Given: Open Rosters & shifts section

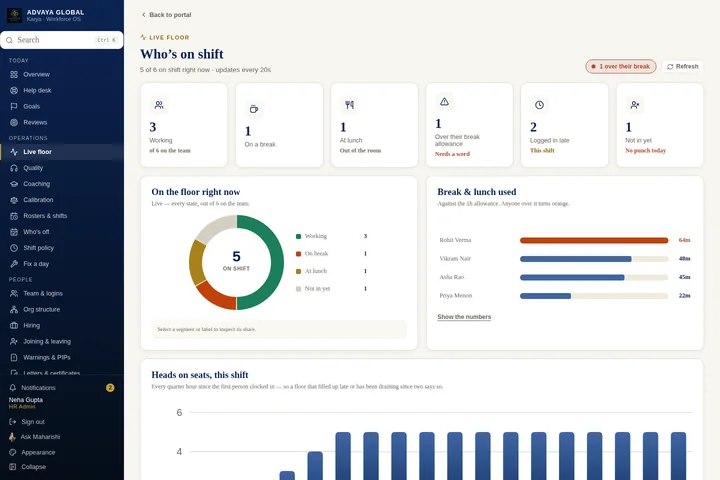Looking at the screenshot, I should click(x=62, y=216).
